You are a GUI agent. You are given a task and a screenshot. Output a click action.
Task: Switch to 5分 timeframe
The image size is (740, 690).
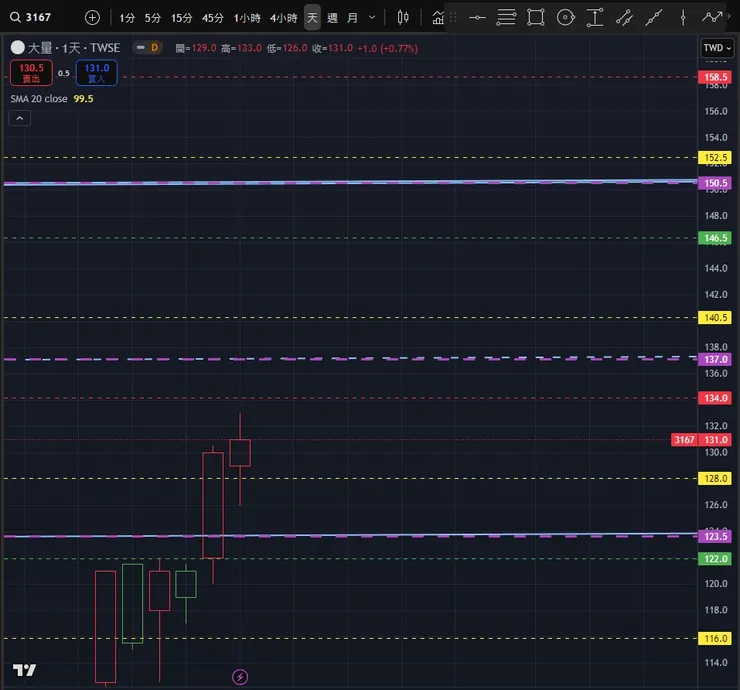[152, 18]
